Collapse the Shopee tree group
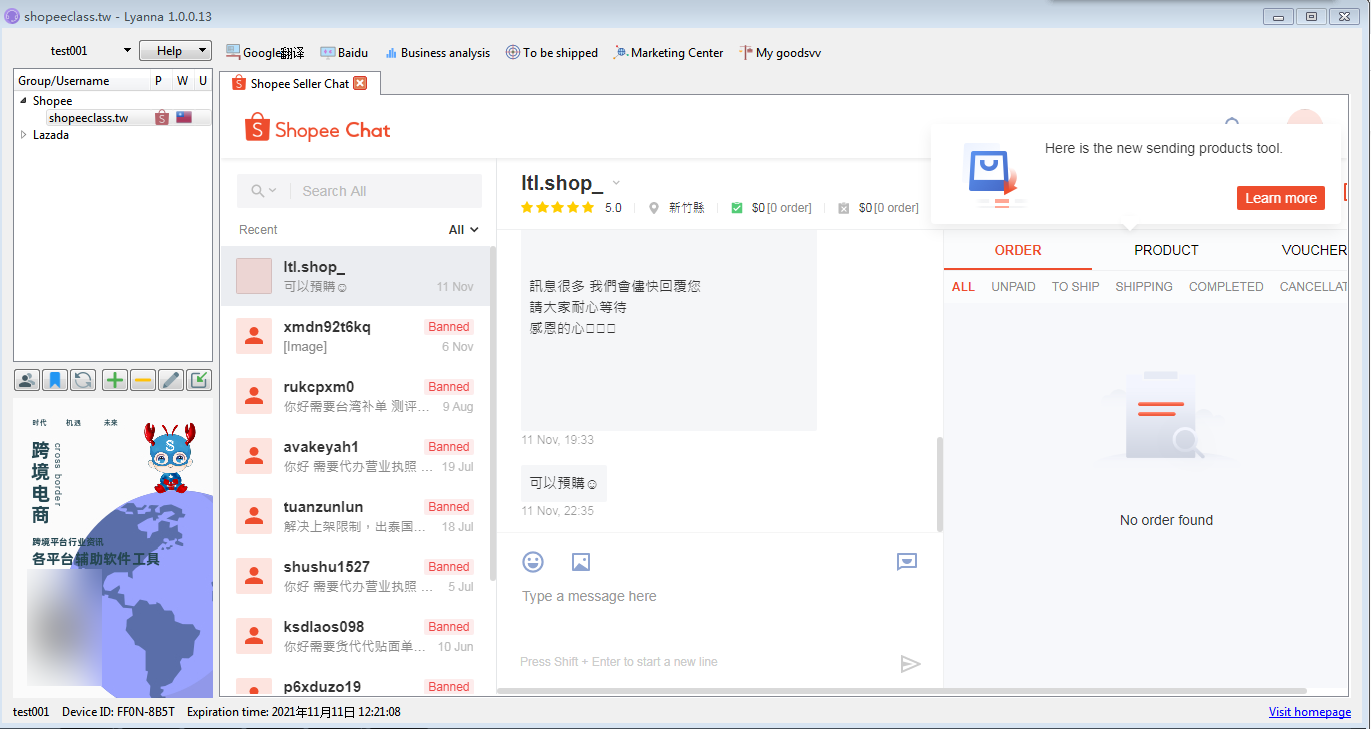 coord(23,101)
